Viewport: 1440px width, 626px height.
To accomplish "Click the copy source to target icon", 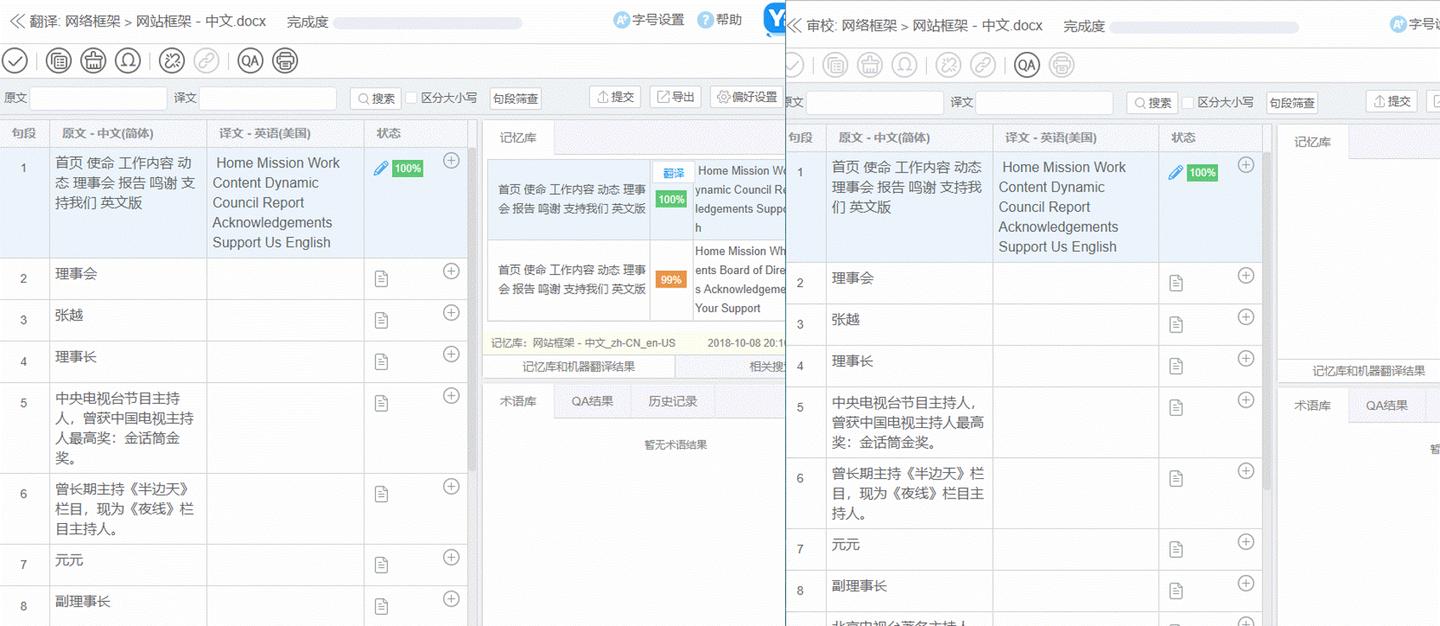I will point(58,61).
